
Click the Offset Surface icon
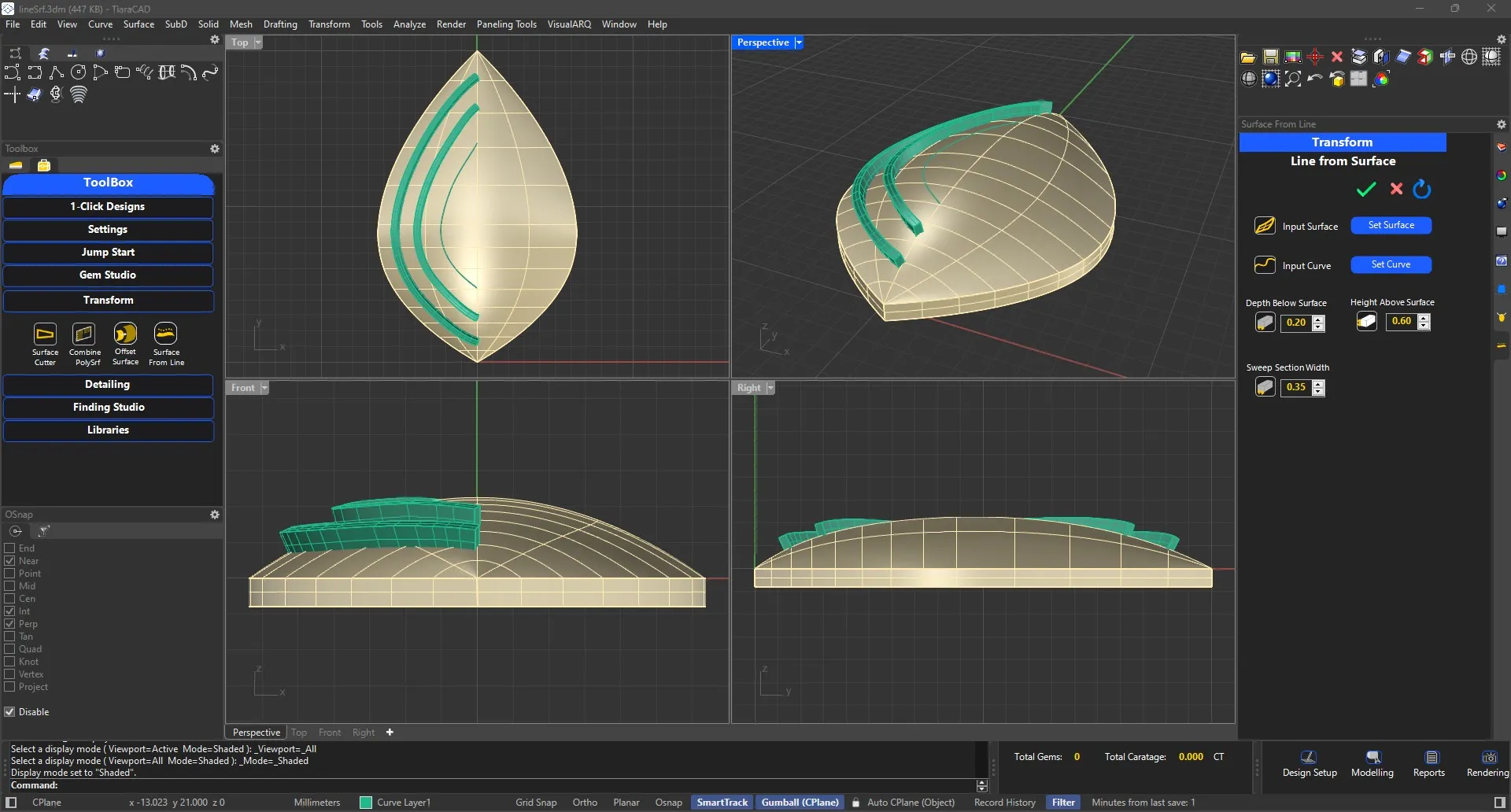pyautogui.click(x=125, y=334)
